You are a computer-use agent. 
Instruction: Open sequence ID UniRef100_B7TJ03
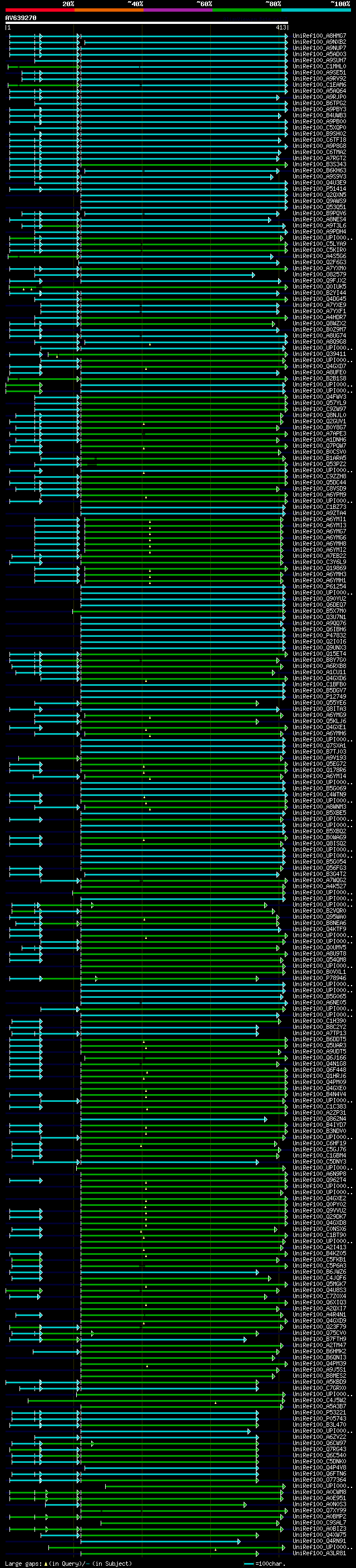coord(319,752)
